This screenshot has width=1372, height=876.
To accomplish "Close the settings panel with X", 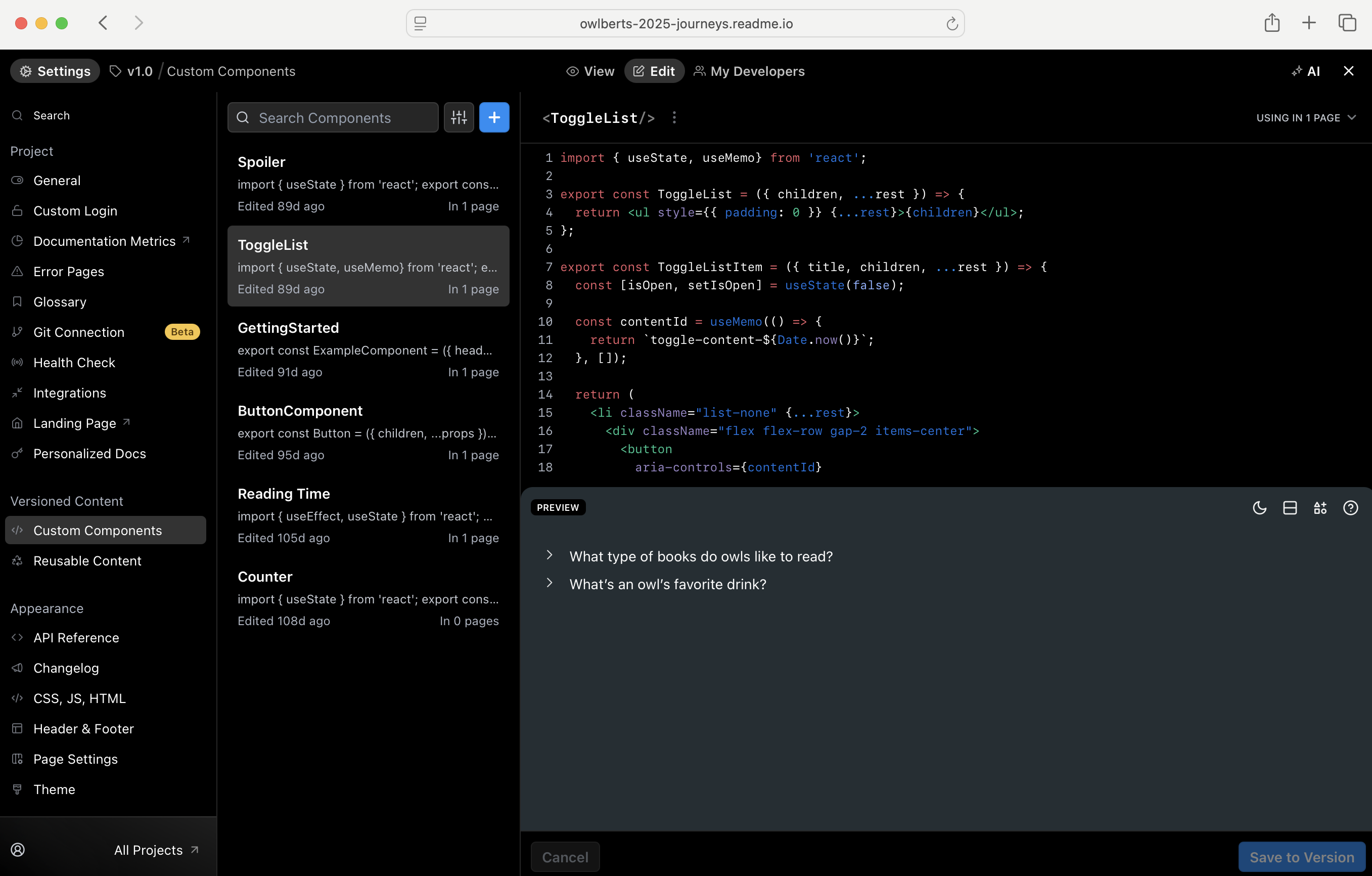I will [x=1348, y=71].
